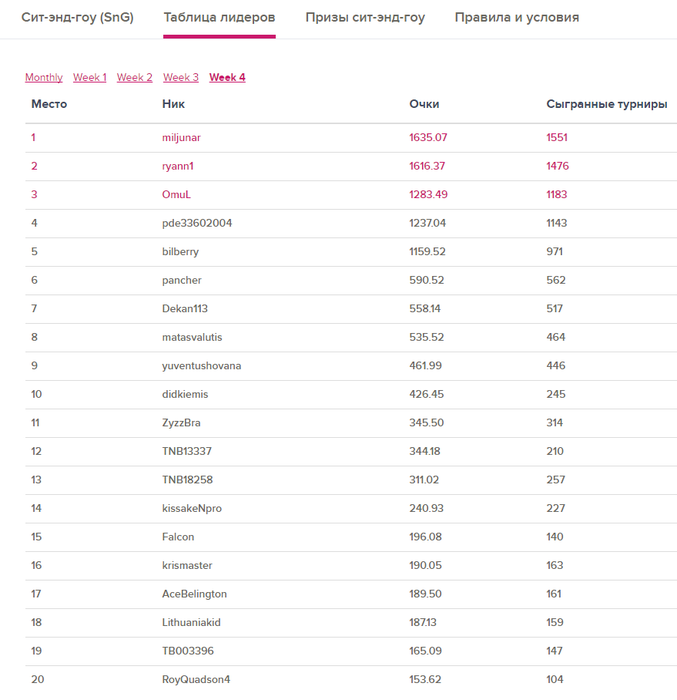Screen dimensions: 677x700
Task: Click the kissakeNpro nickname
Action: (192, 509)
